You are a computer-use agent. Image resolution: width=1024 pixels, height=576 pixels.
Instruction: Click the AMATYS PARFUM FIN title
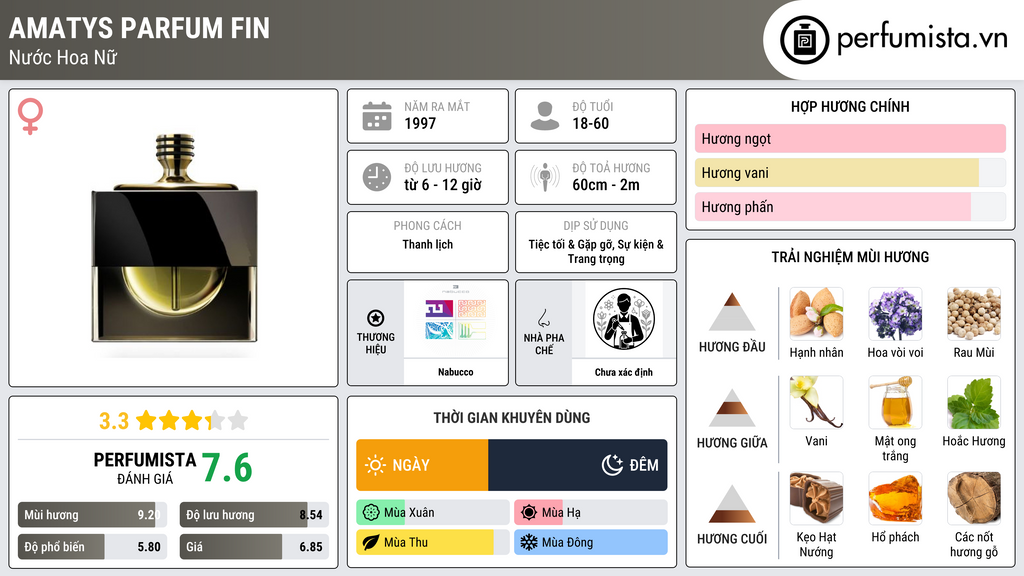(139, 28)
